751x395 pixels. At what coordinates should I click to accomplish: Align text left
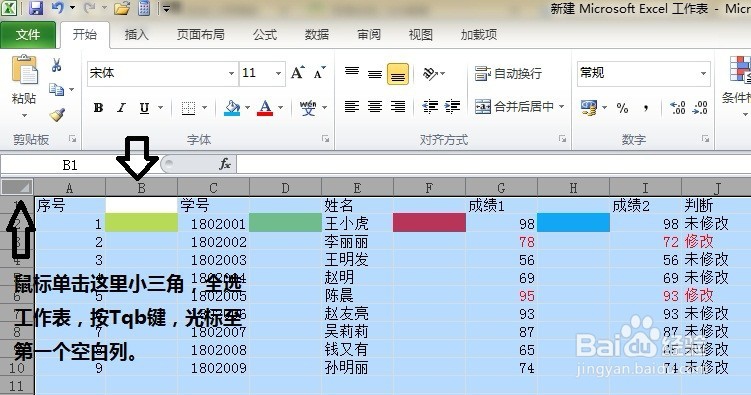click(x=352, y=106)
